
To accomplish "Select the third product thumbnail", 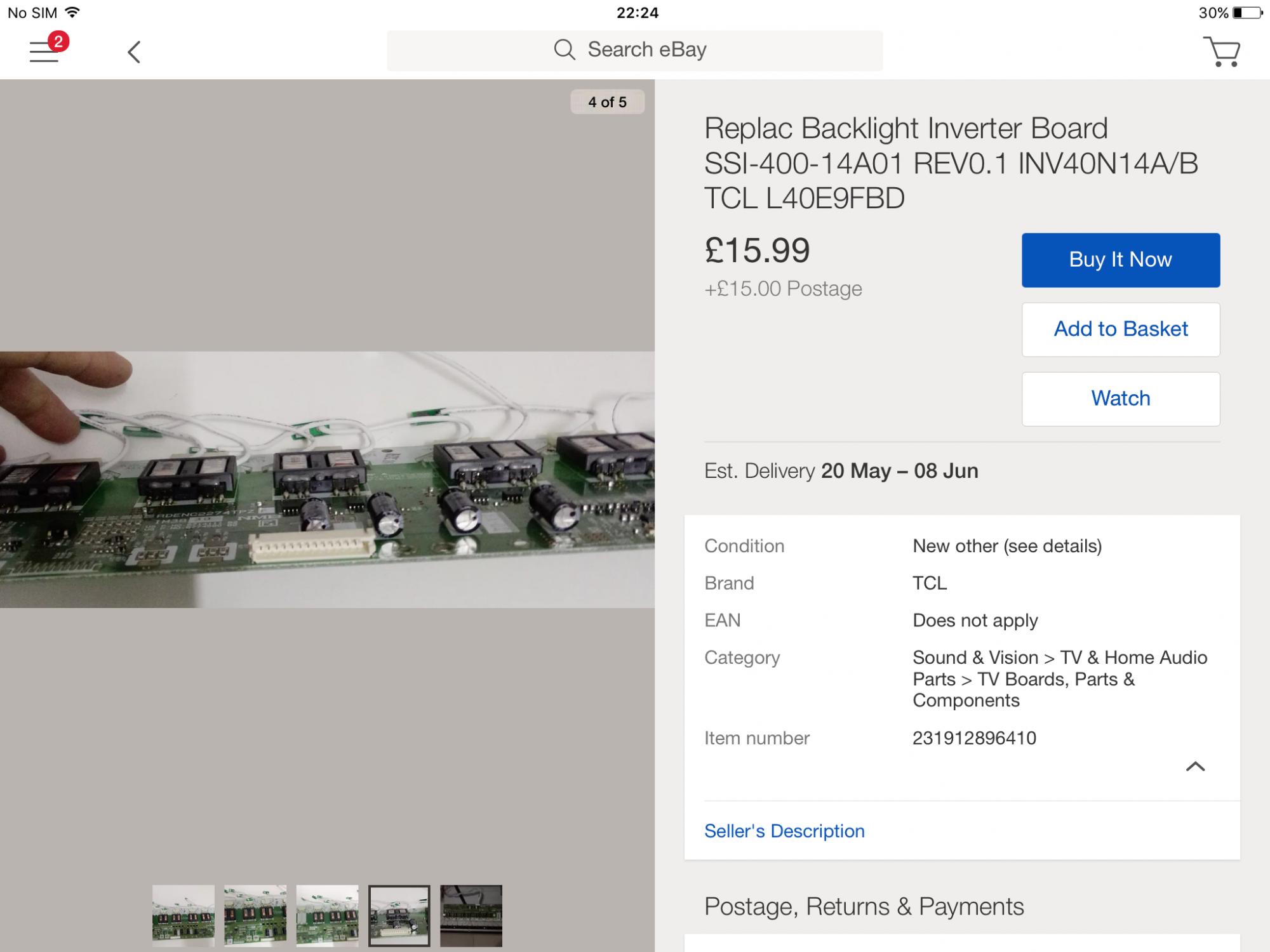I will [327, 915].
